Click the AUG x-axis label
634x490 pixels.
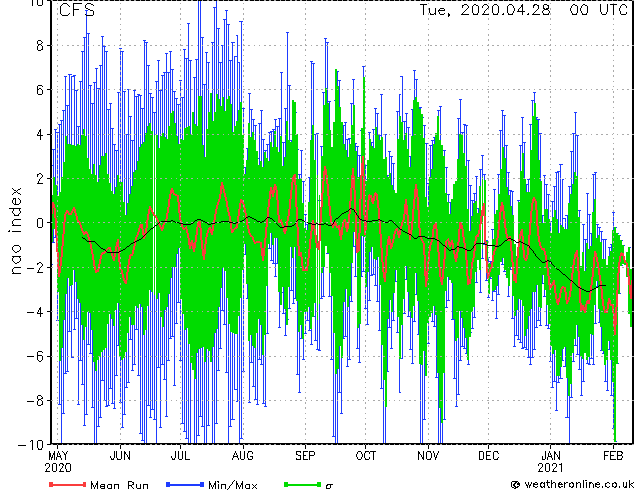243,456
